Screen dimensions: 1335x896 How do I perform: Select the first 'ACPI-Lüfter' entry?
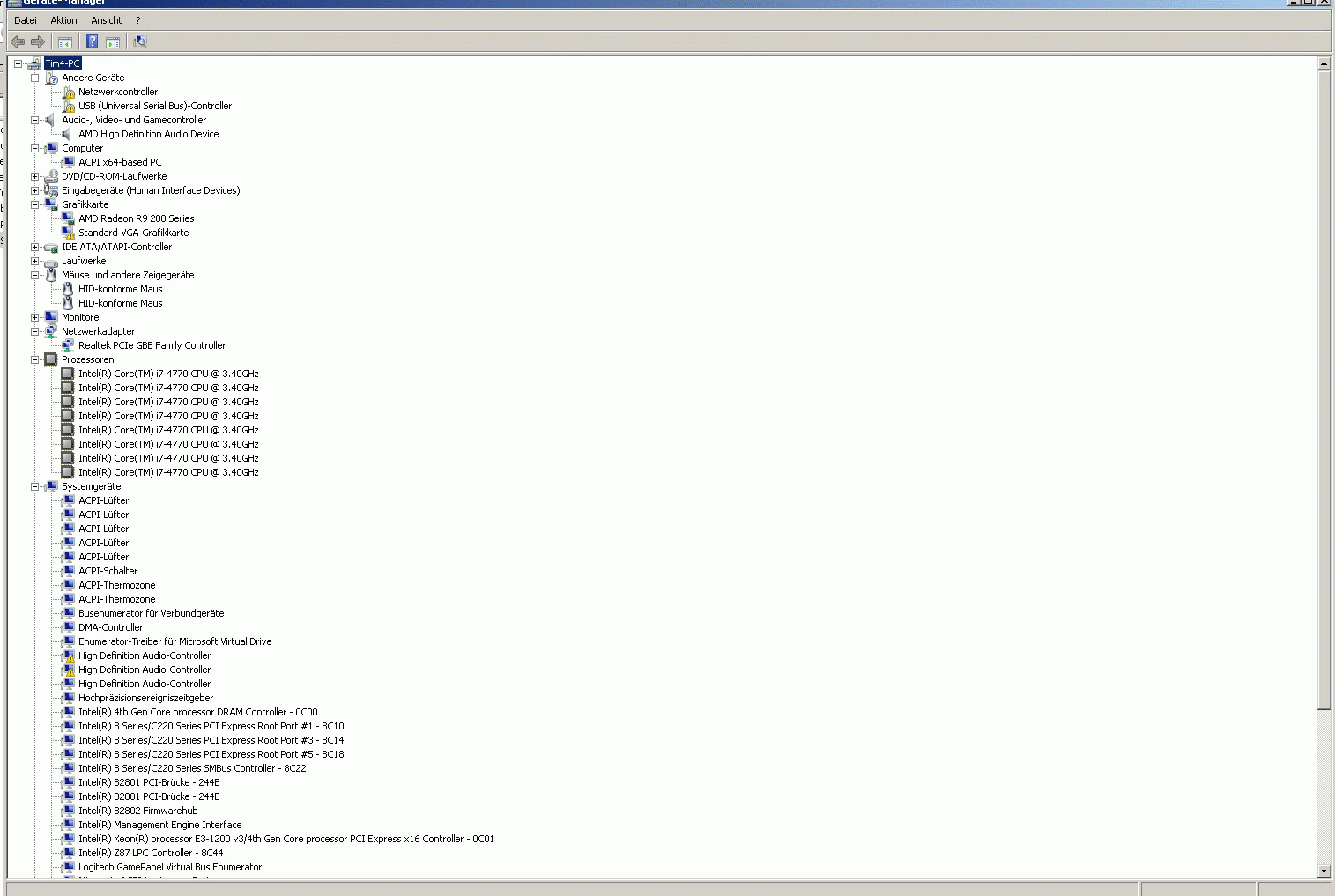104,500
